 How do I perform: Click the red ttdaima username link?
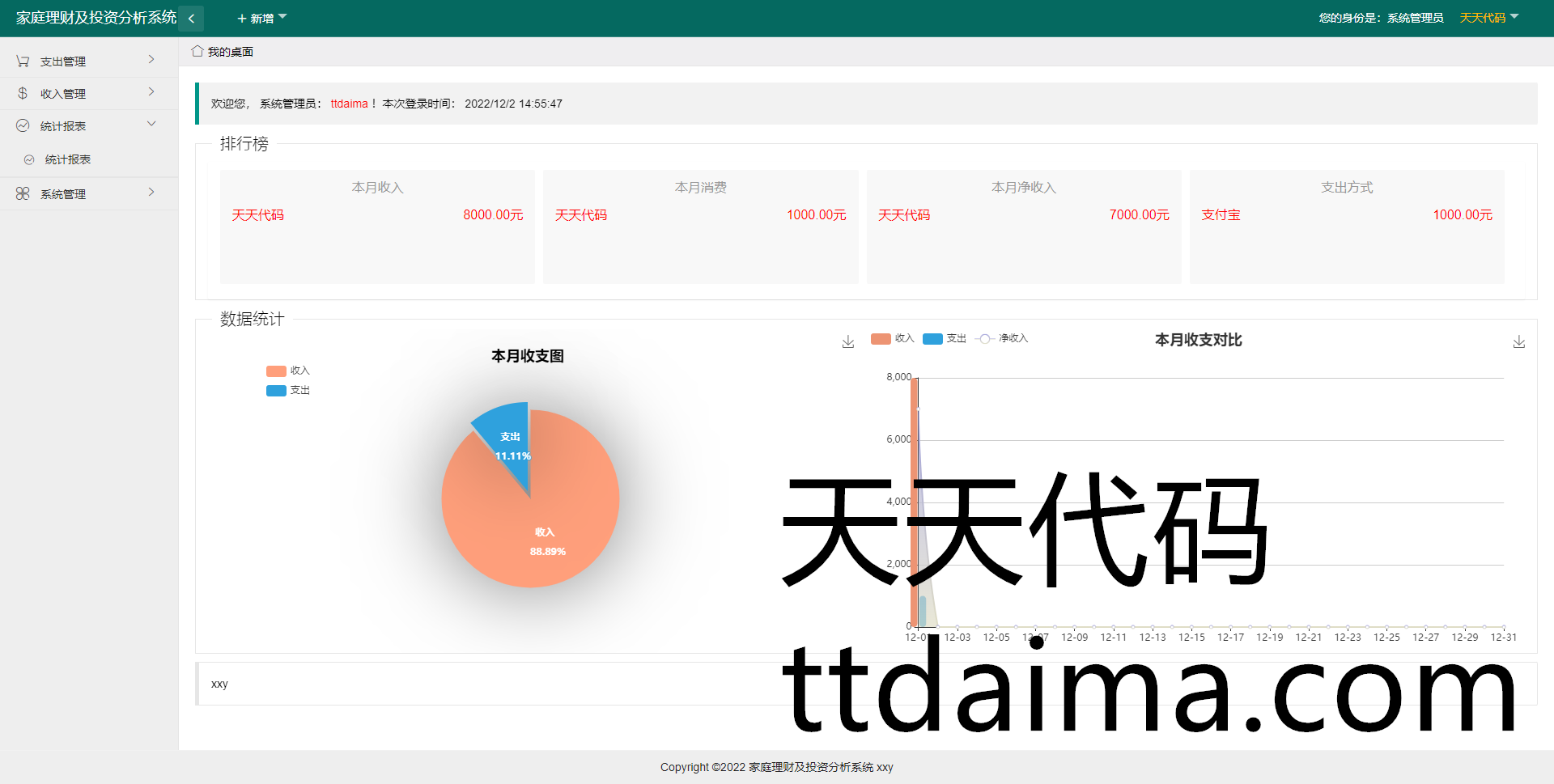349,104
